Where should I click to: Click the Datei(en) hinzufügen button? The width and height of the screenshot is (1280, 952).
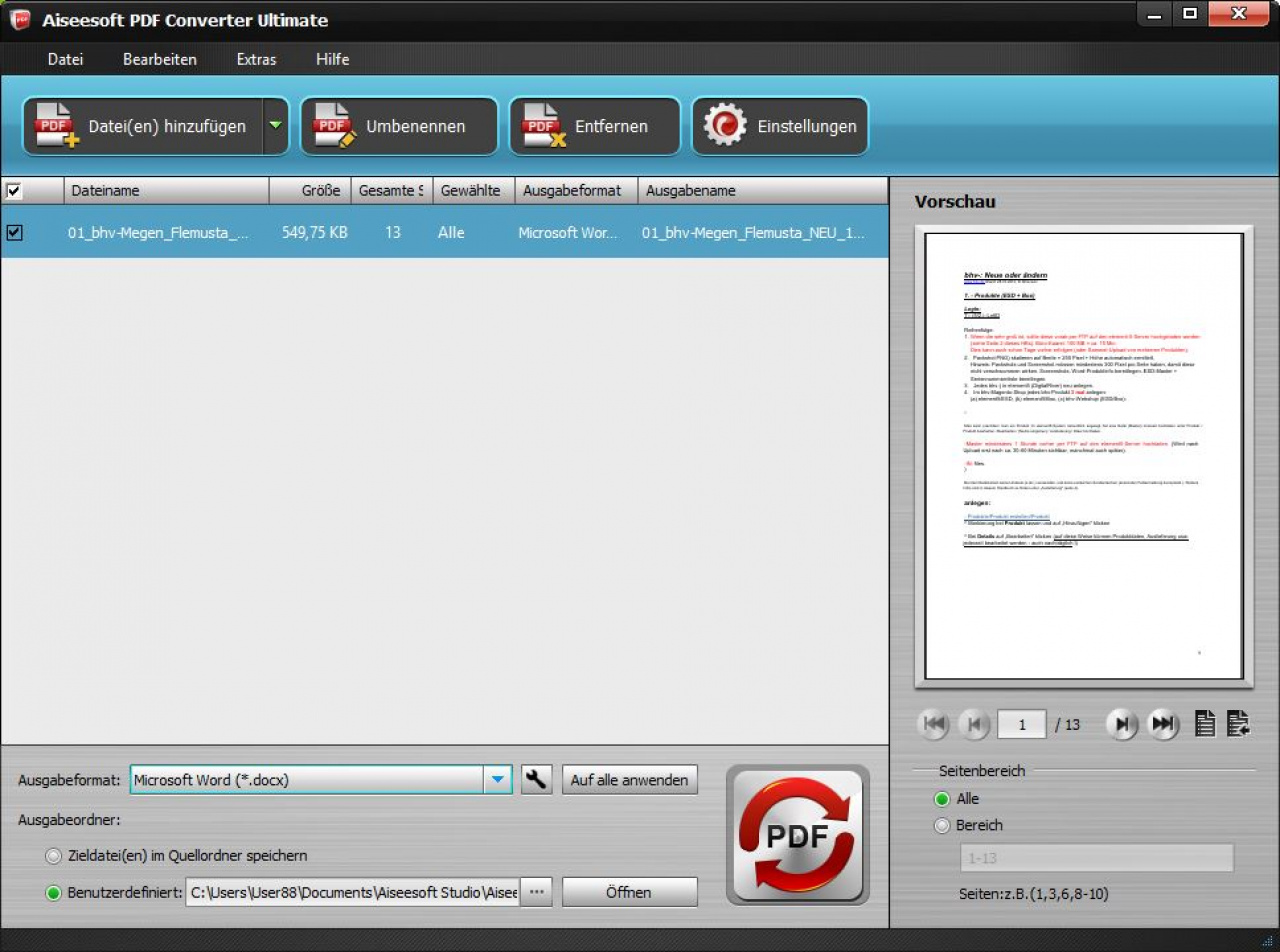coord(143,126)
